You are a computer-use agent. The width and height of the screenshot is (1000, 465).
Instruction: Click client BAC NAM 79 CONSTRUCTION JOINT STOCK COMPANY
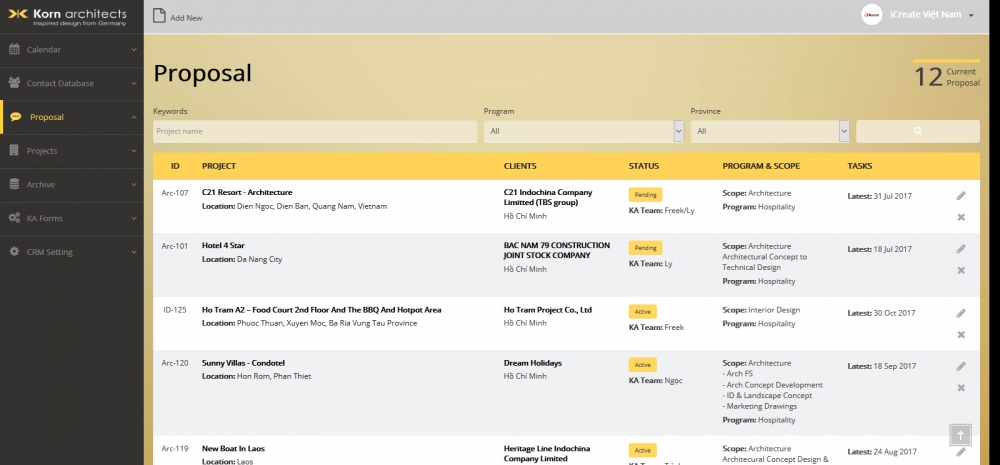(557, 251)
